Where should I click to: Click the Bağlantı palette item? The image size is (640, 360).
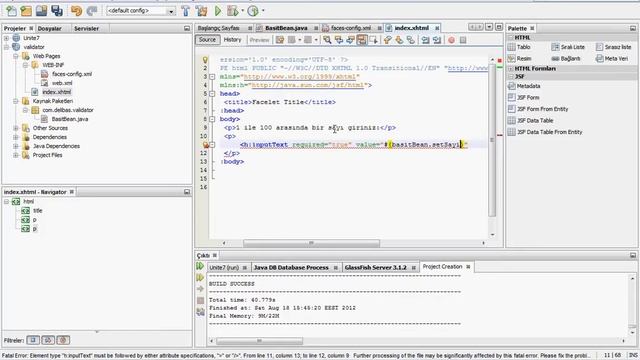click(566, 58)
